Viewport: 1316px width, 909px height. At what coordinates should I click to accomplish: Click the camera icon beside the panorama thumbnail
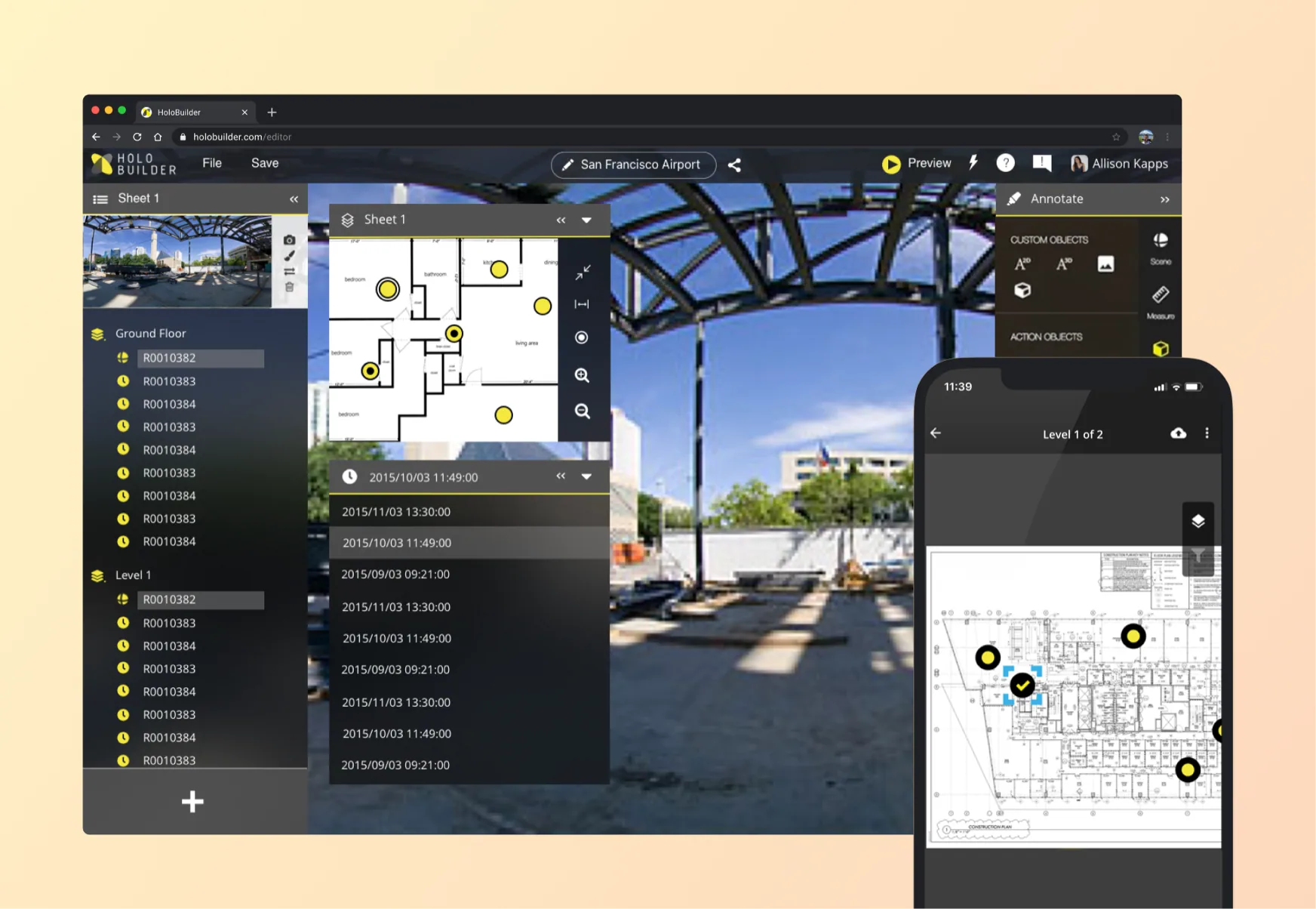[289, 240]
